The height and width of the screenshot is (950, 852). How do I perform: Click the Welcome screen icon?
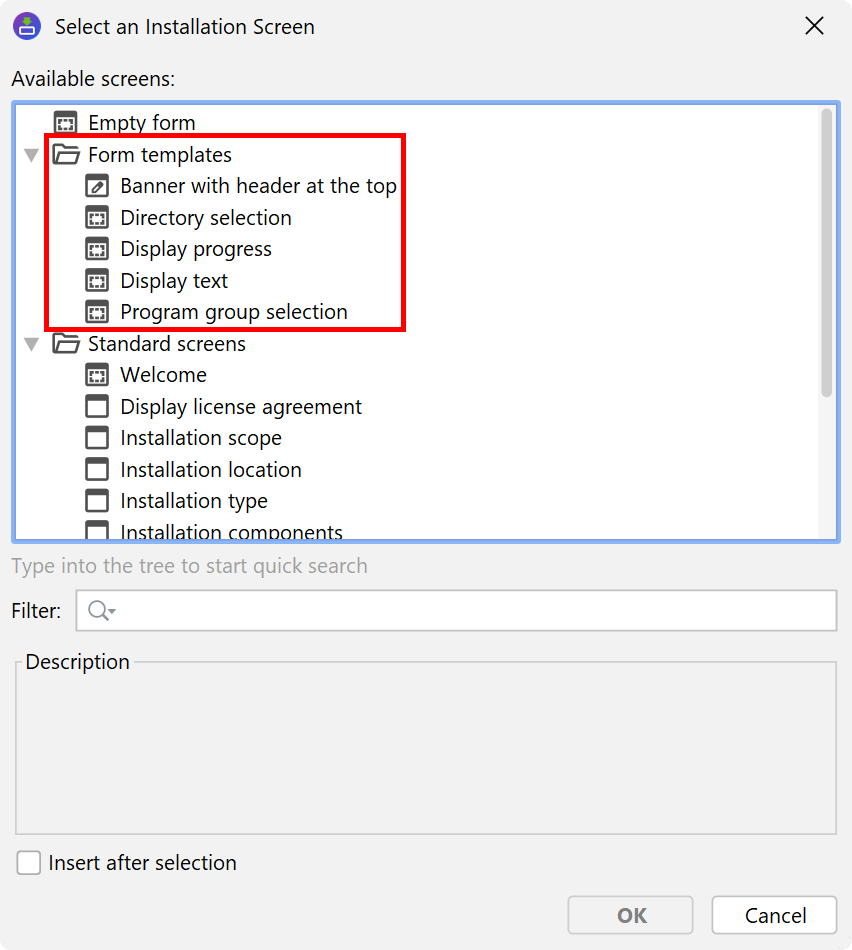(97, 375)
